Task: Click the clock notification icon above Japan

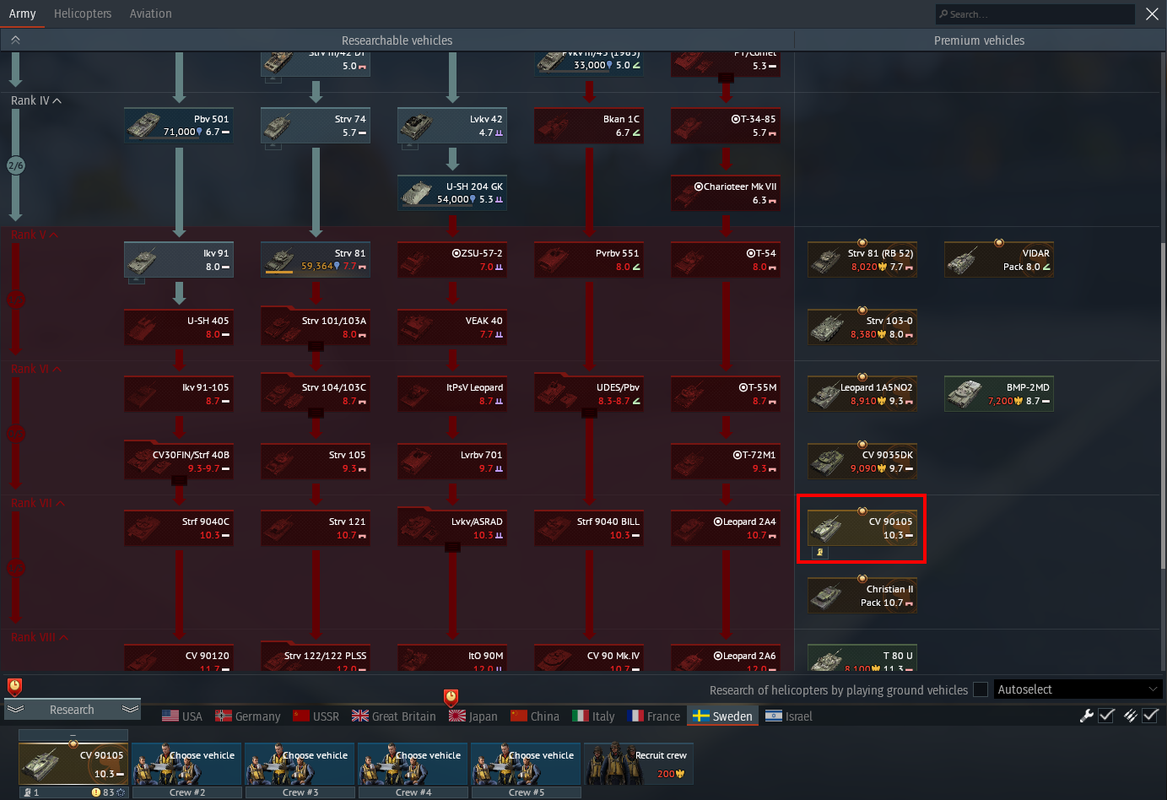Action: pos(450,697)
